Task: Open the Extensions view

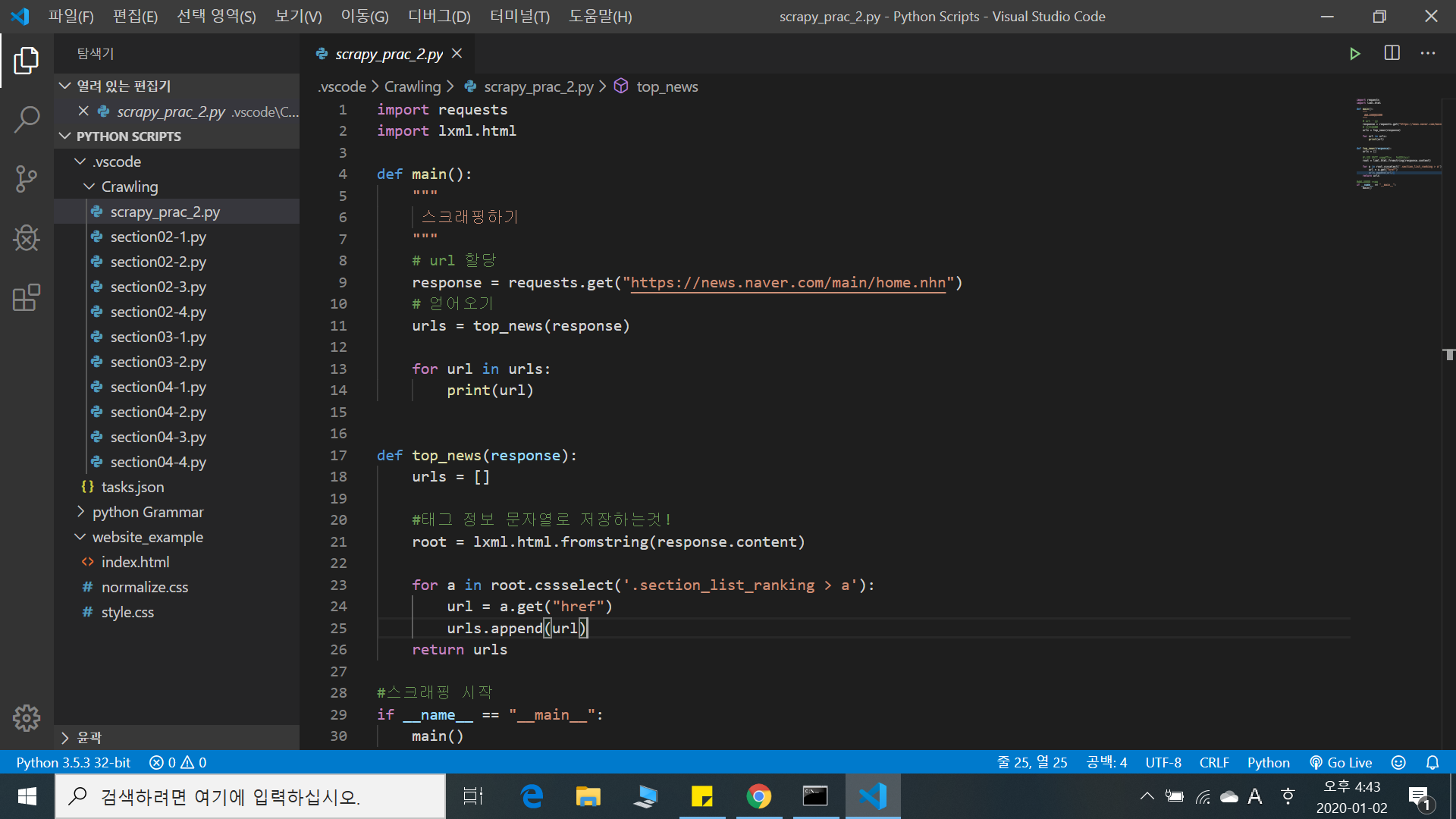Action: tap(27, 297)
